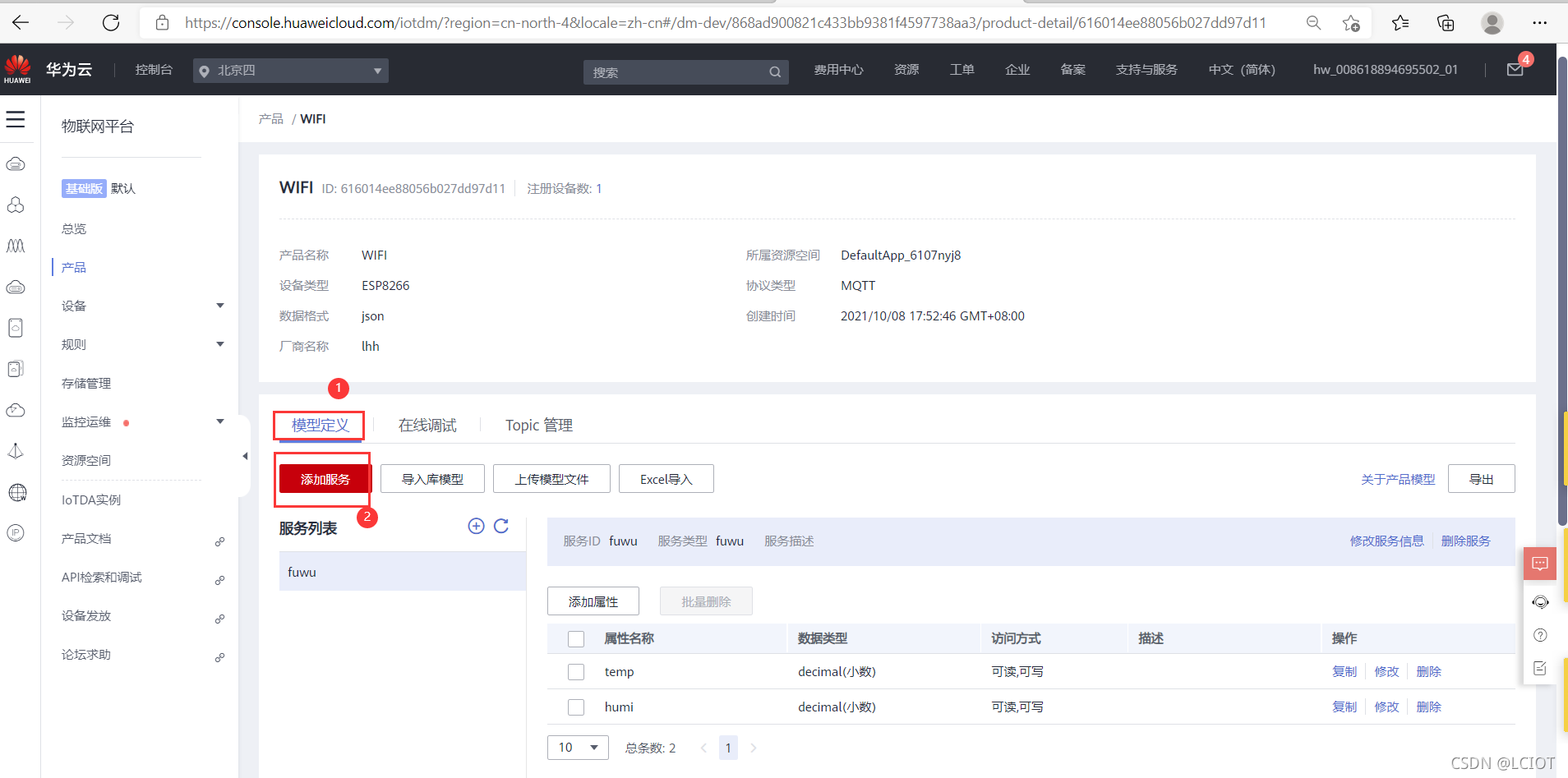Switch to the 模型定义 tab

point(321,425)
